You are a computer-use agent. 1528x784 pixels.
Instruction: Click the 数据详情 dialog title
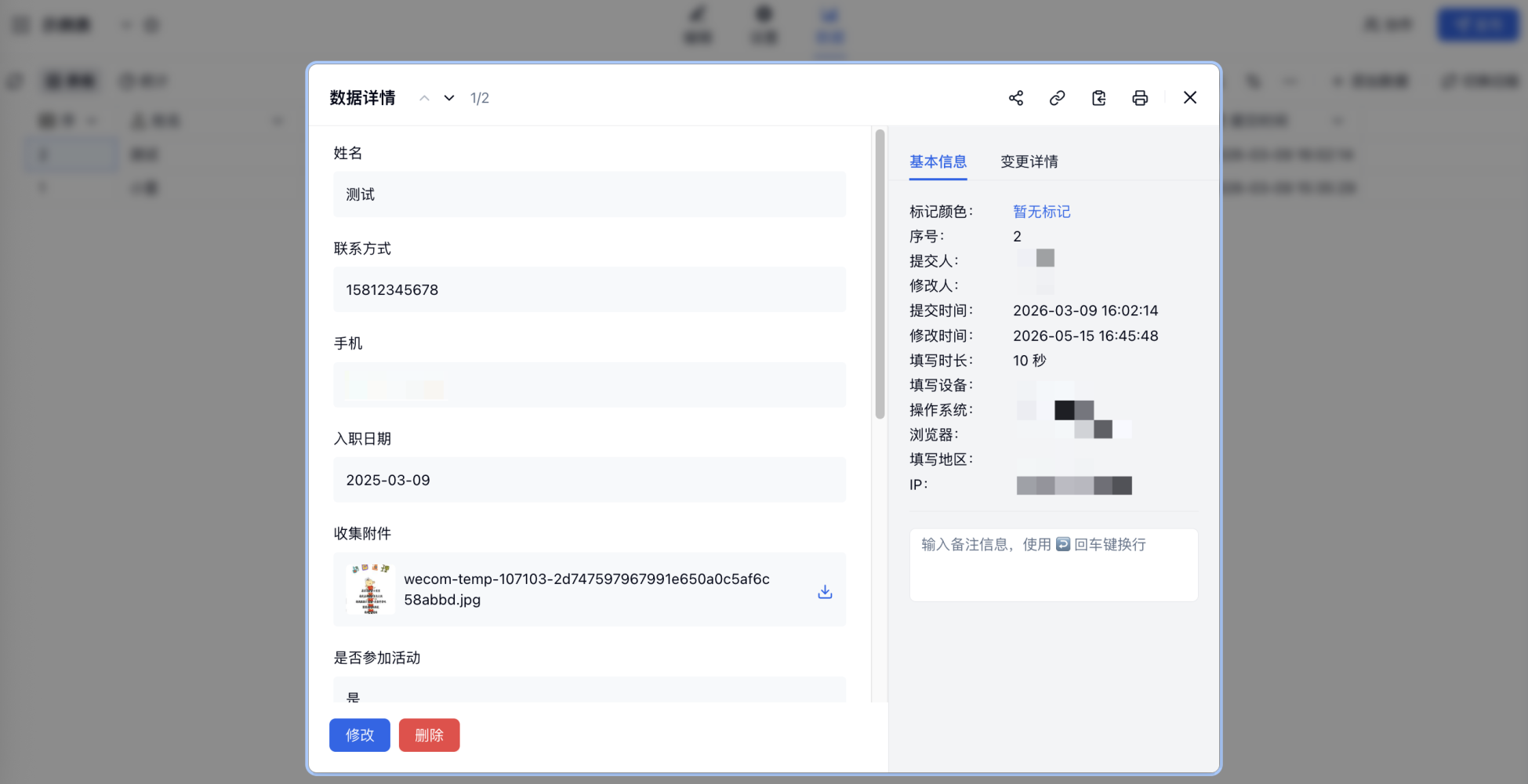[362, 98]
